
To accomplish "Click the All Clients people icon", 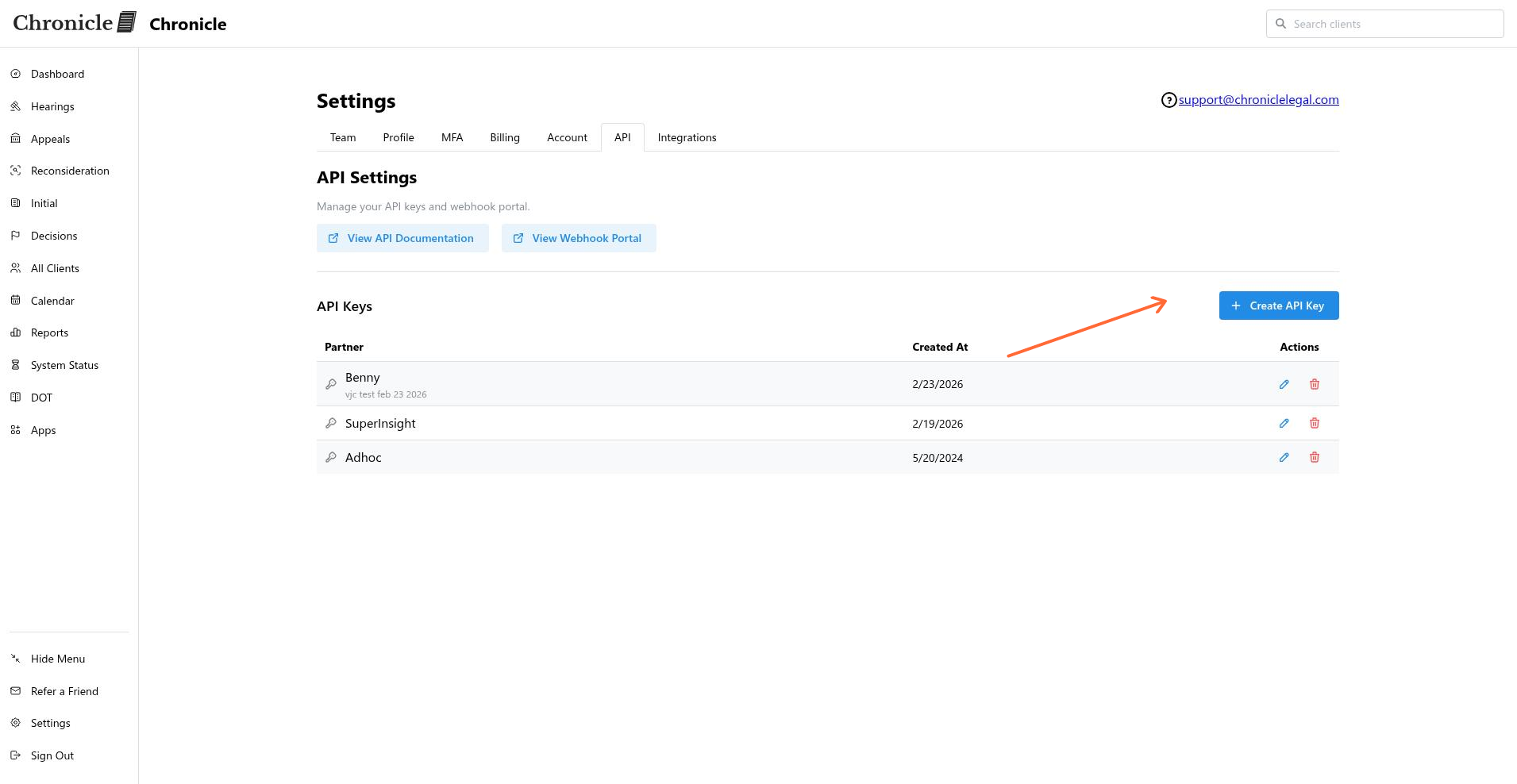I will pos(15,268).
